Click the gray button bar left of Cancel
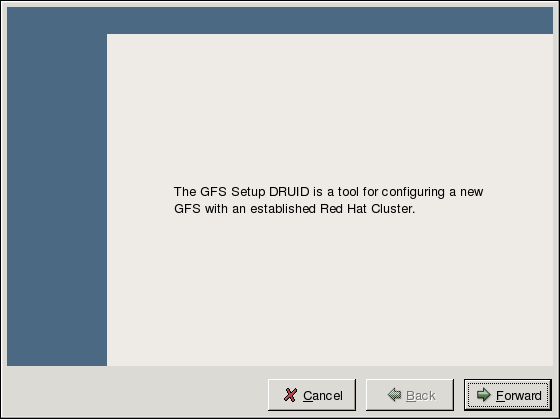Screen dimensions: 560x419 click(x=136, y=395)
